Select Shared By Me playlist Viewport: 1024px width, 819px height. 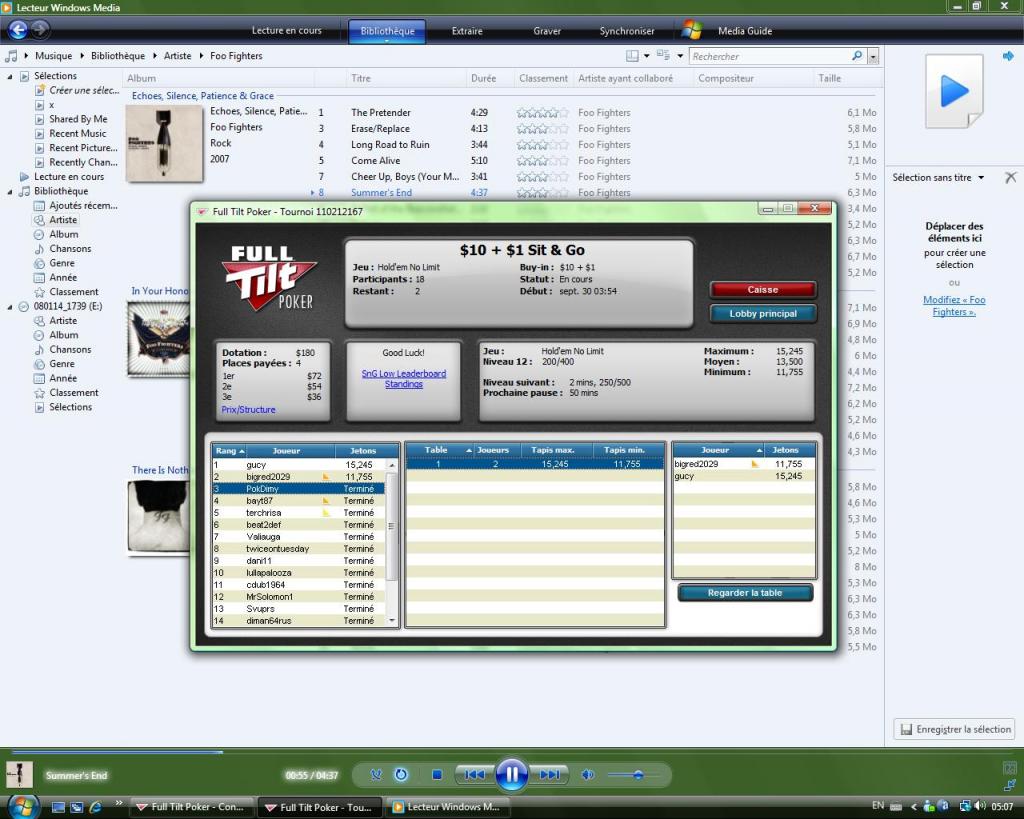71,119
